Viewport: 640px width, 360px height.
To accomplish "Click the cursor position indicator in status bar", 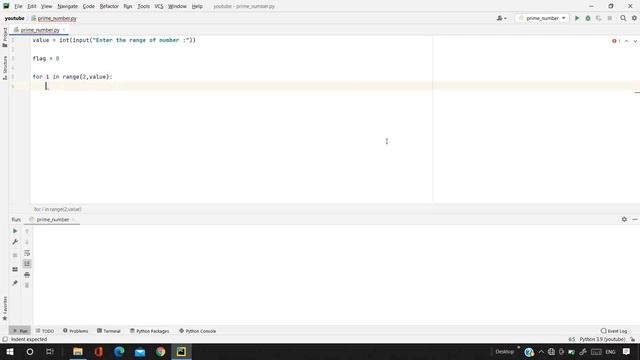I will point(571,340).
